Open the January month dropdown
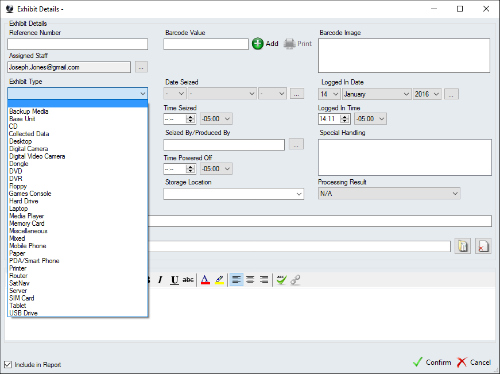Screen dimensions: 500x374 376,94
